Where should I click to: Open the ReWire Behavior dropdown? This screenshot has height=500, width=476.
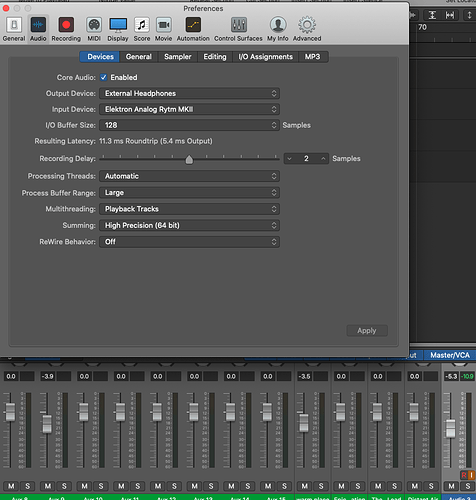coord(189,242)
